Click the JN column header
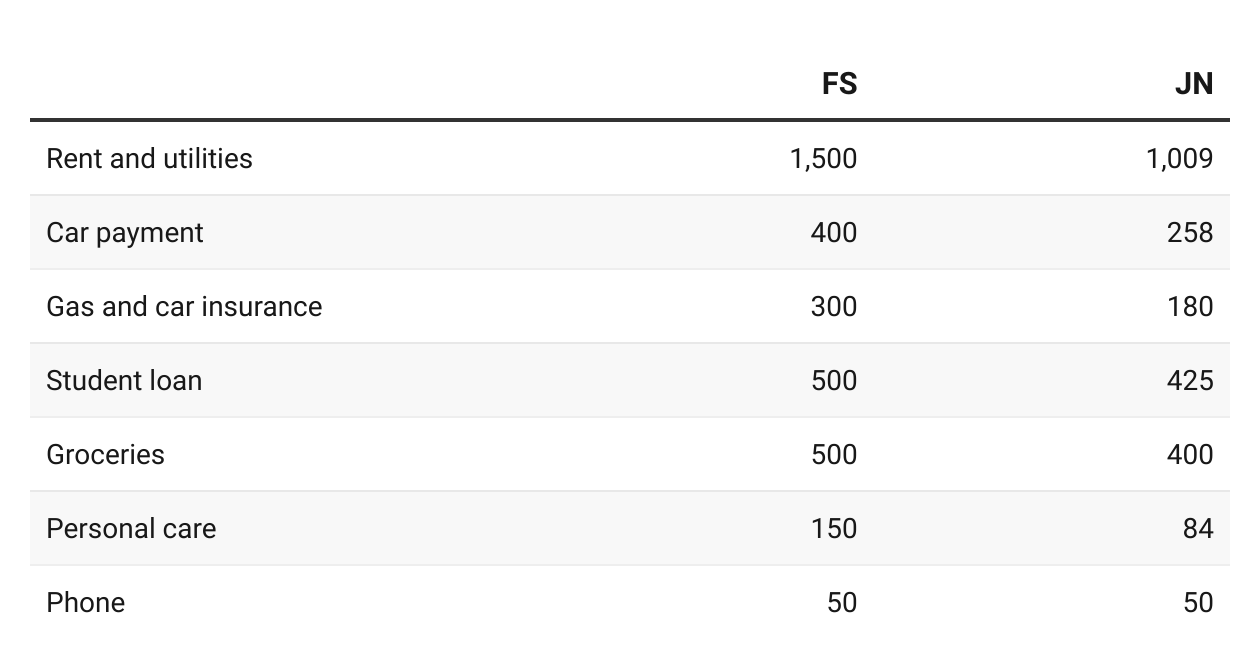This screenshot has width=1260, height=660. (1193, 84)
